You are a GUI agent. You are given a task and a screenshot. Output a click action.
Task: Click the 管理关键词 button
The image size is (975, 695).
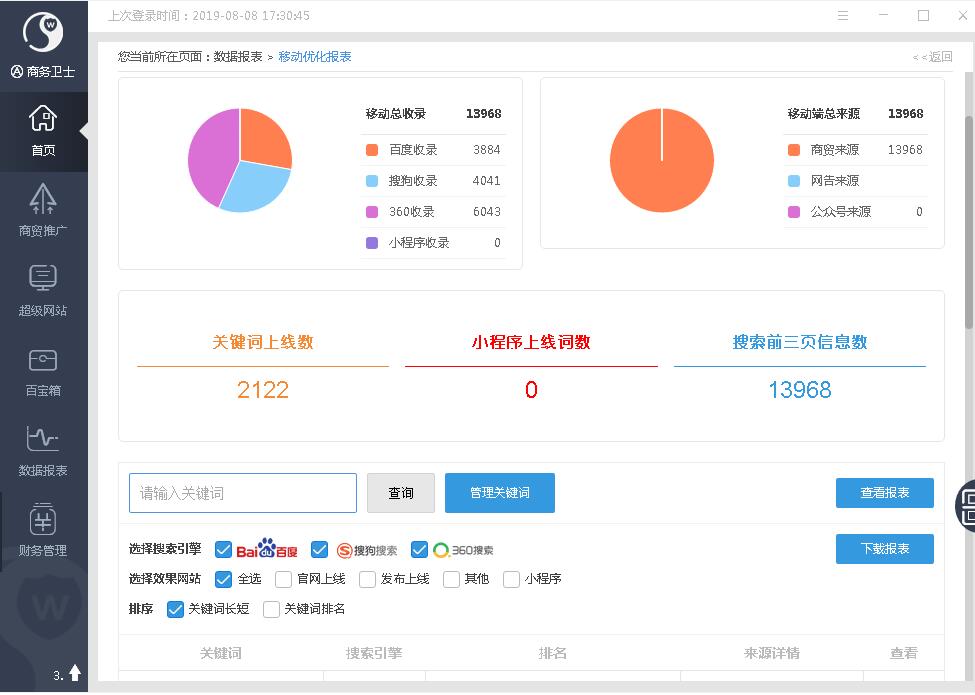tap(499, 493)
